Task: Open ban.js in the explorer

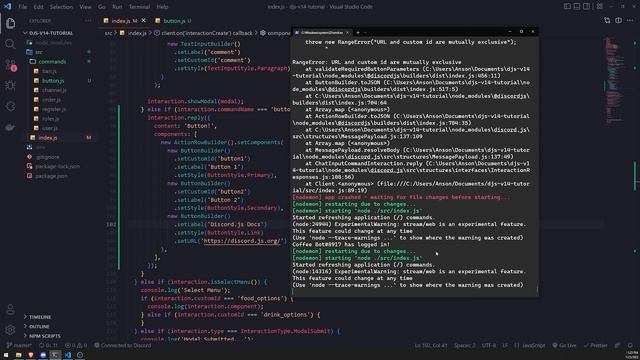Action: [49, 71]
